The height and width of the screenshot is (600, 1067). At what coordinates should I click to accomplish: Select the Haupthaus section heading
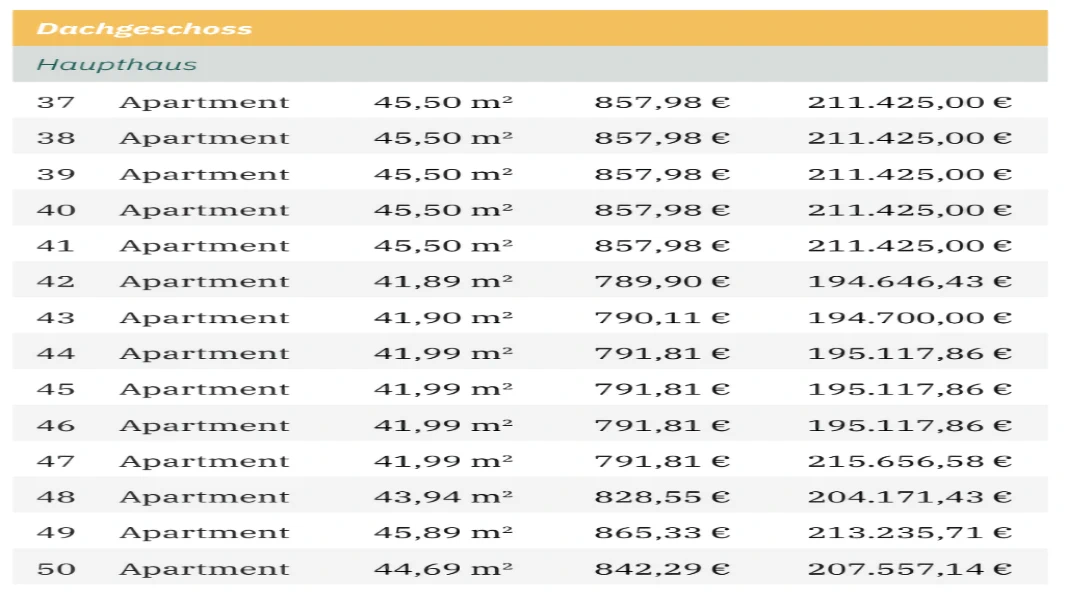tap(117, 65)
